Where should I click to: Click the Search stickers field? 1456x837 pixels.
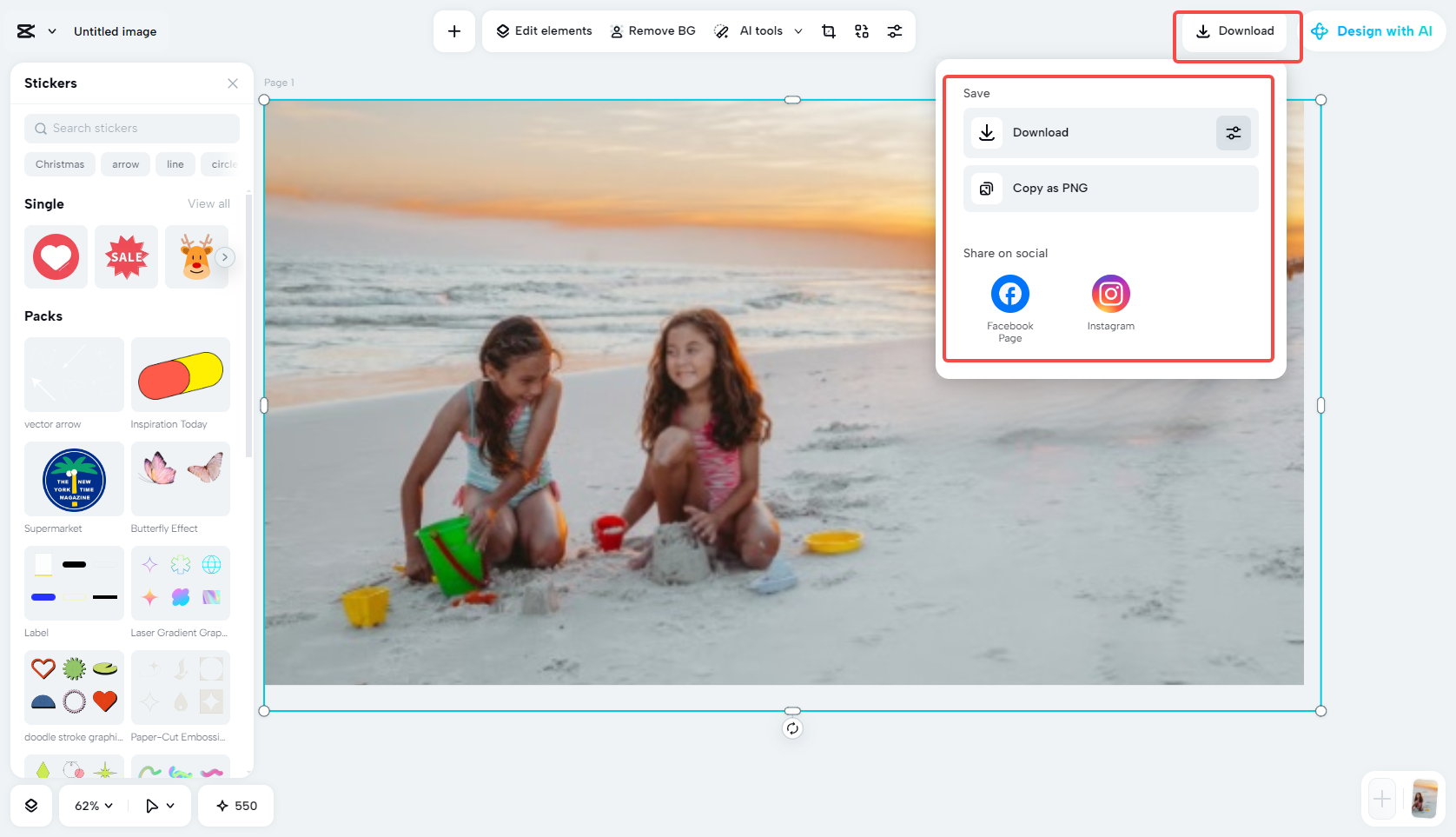(x=132, y=129)
